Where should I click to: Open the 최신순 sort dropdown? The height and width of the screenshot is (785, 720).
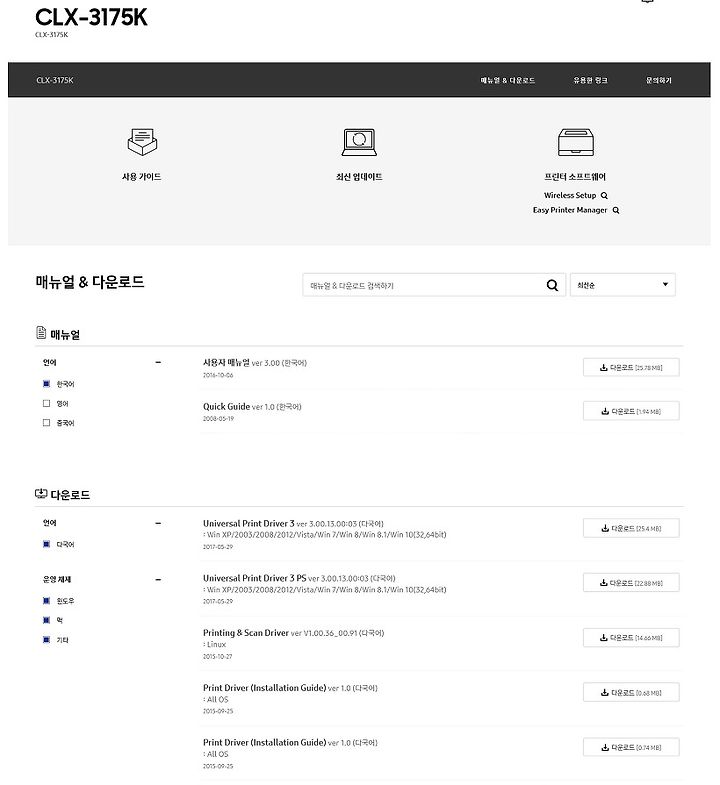pyautogui.click(x=622, y=285)
